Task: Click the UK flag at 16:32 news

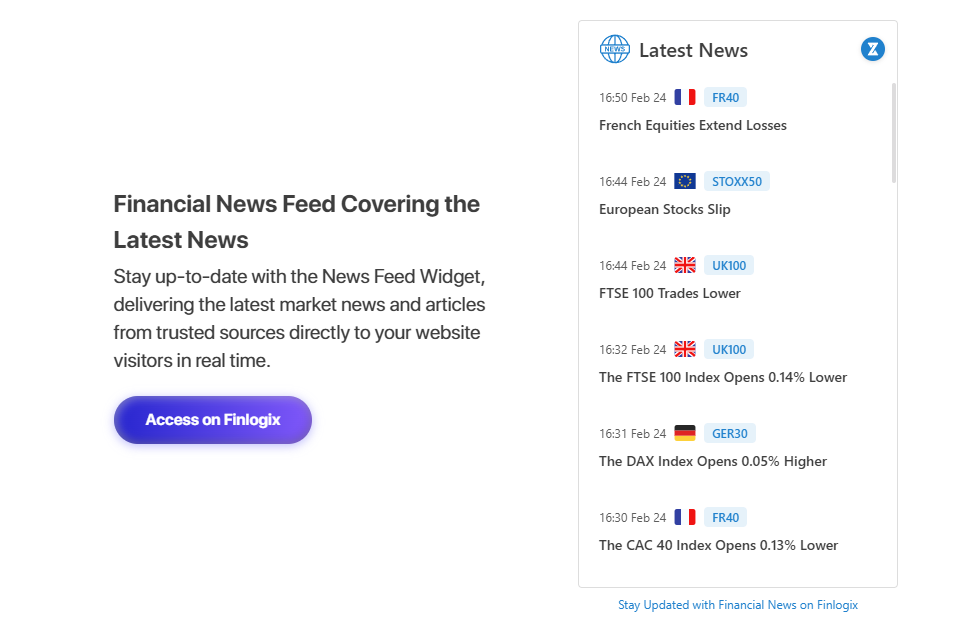Action: tap(685, 349)
